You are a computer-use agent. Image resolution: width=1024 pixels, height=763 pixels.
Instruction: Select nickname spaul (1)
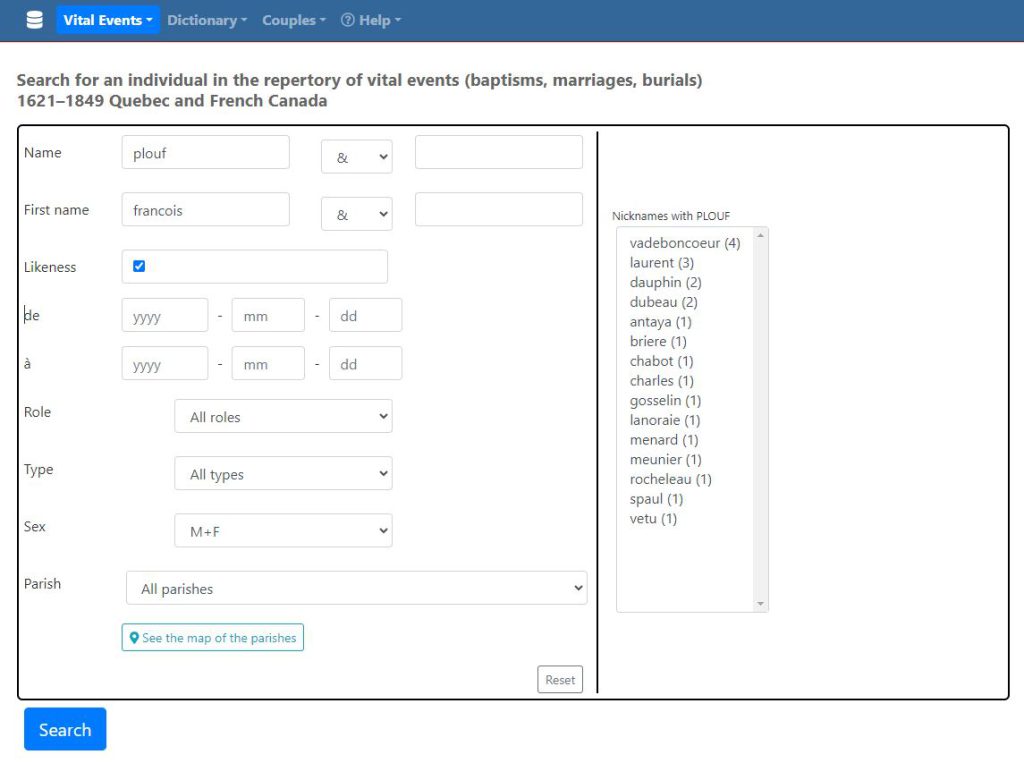tap(656, 498)
